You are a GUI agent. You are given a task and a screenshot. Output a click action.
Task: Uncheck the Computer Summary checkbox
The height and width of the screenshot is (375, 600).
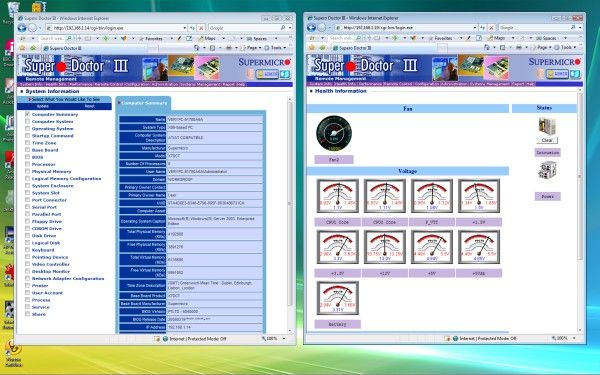click(x=28, y=114)
